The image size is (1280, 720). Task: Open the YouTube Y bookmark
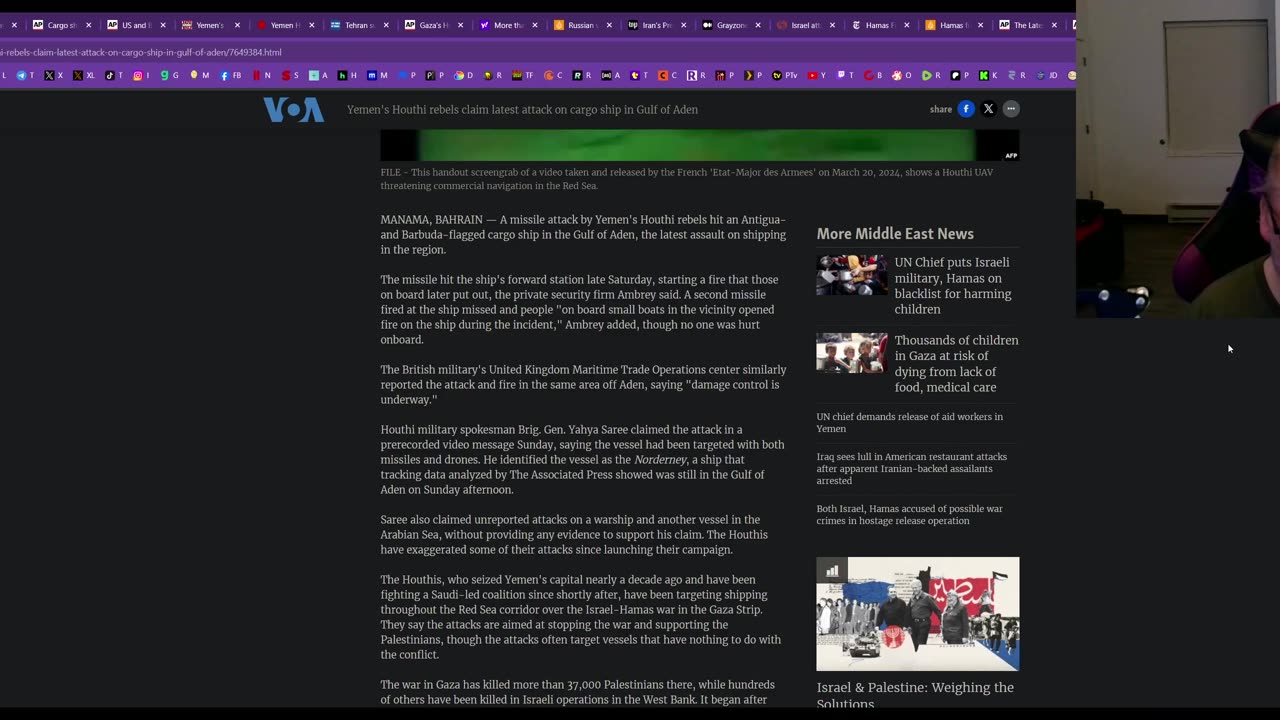[x=817, y=75]
